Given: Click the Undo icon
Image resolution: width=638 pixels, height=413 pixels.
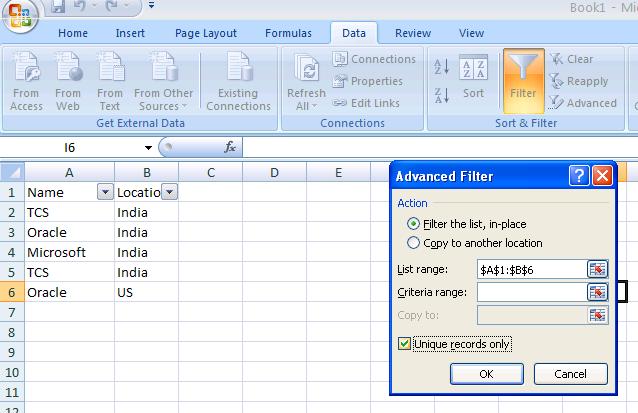Looking at the screenshot, I should click(x=80, y=6).
